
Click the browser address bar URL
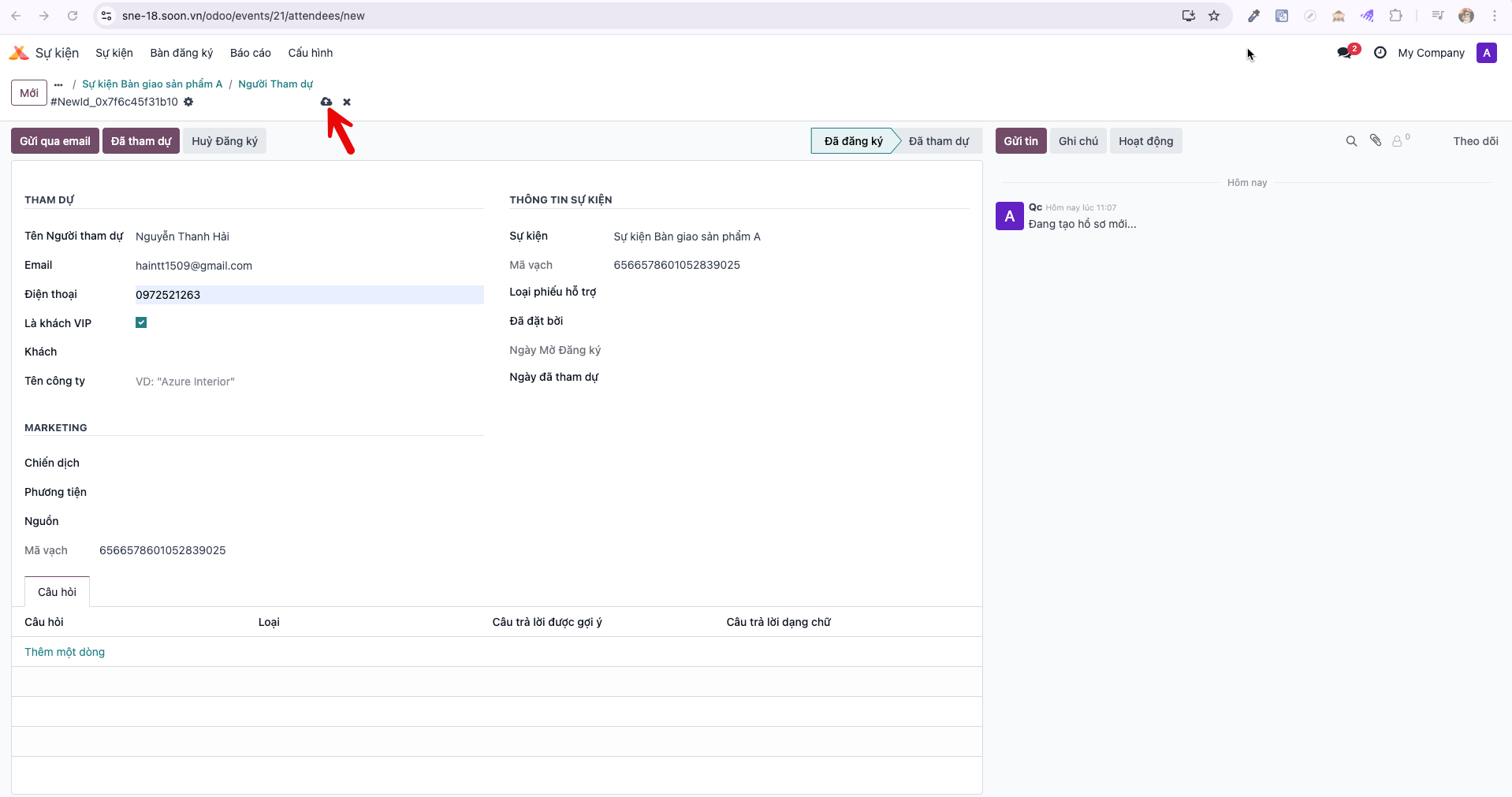(x=243, y=16)
